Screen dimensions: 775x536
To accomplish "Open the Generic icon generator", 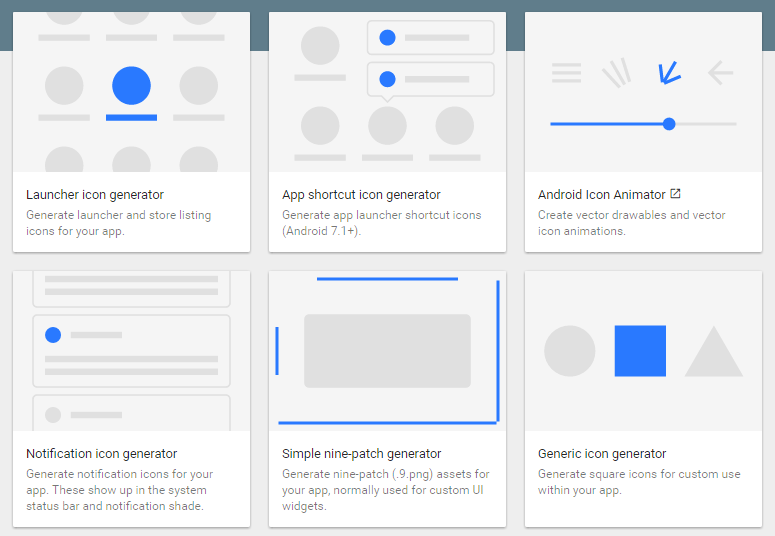I will pyautogui.click(x=602, y=454).
